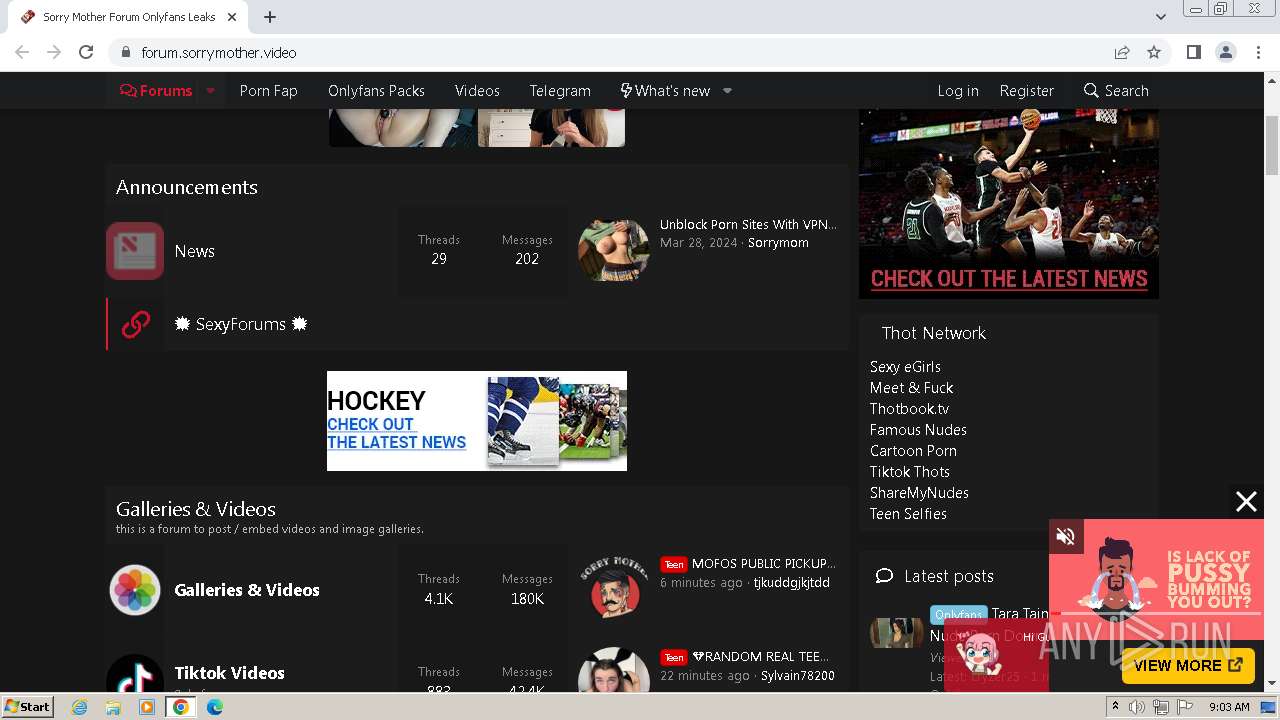Open the network tray icon
1280x720 pixels.
[x=1160, y=707]
